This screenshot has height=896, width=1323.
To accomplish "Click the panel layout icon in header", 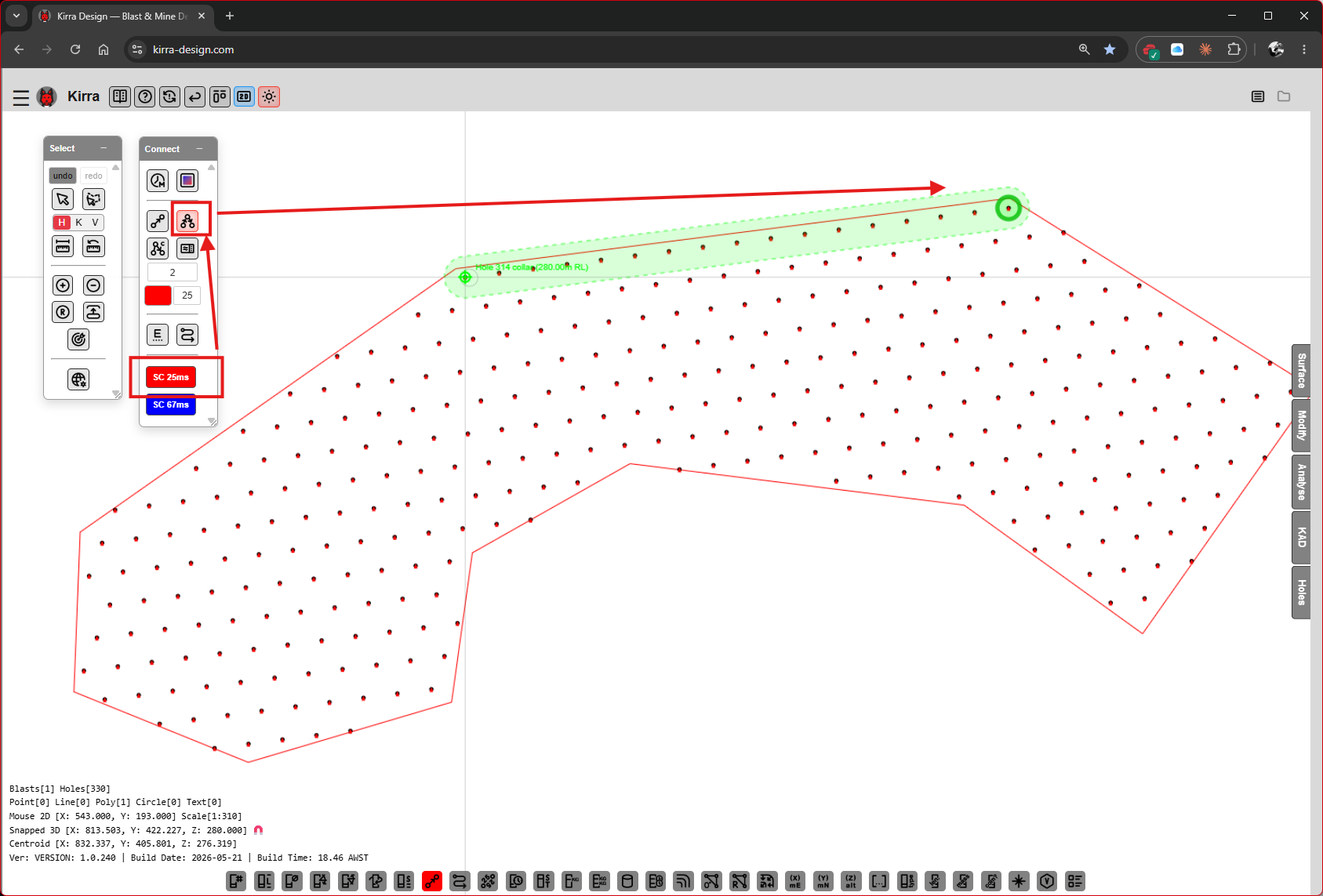I will [220, 96].
